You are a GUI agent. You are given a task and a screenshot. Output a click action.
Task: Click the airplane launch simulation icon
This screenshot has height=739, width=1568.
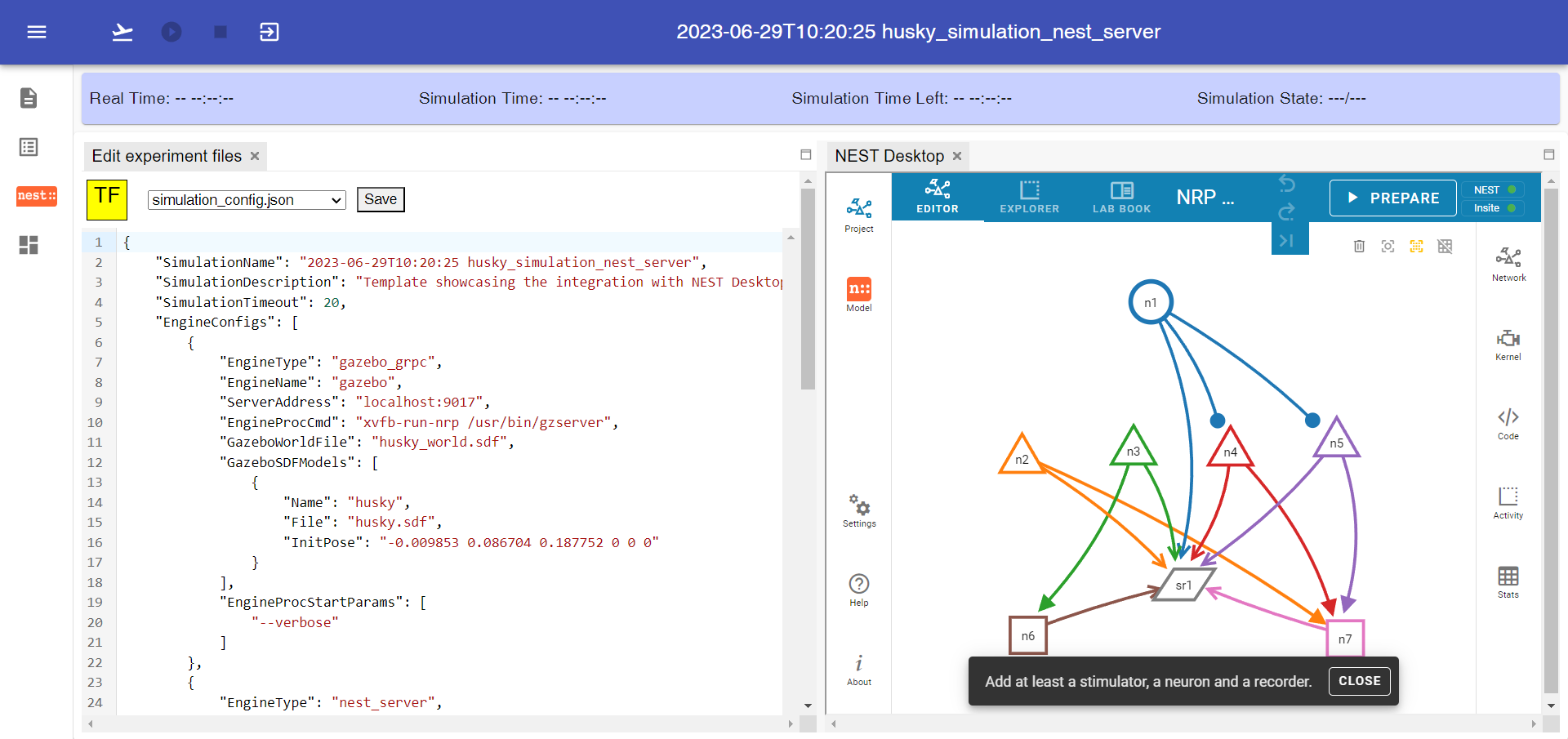pos(122,32)
